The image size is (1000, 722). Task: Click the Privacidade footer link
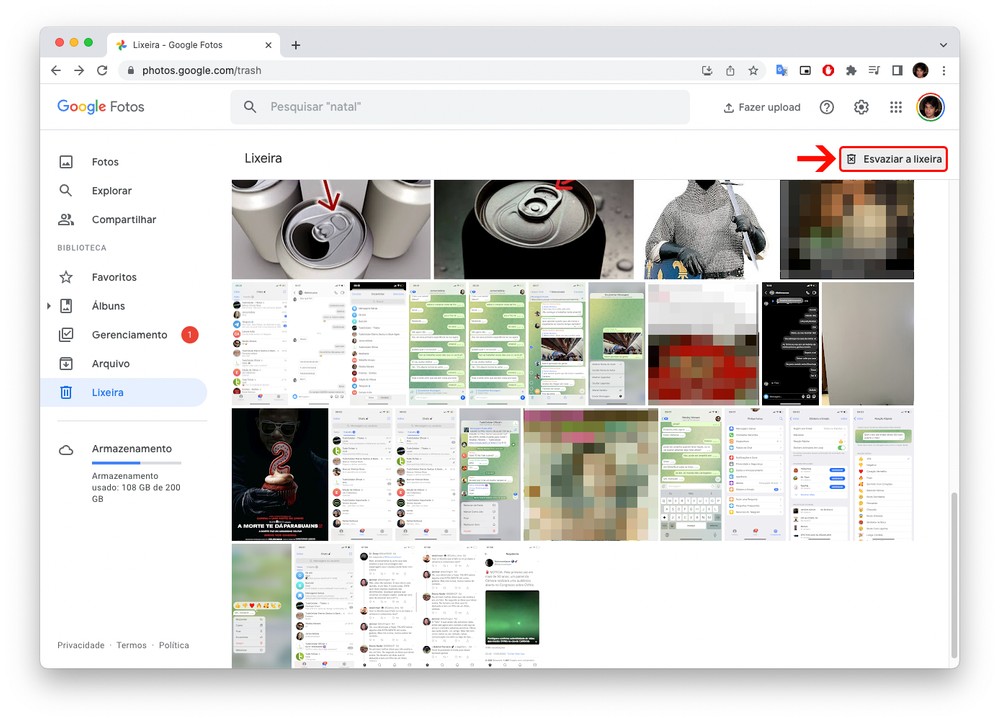pyautogui.click(x=80, y=645)
